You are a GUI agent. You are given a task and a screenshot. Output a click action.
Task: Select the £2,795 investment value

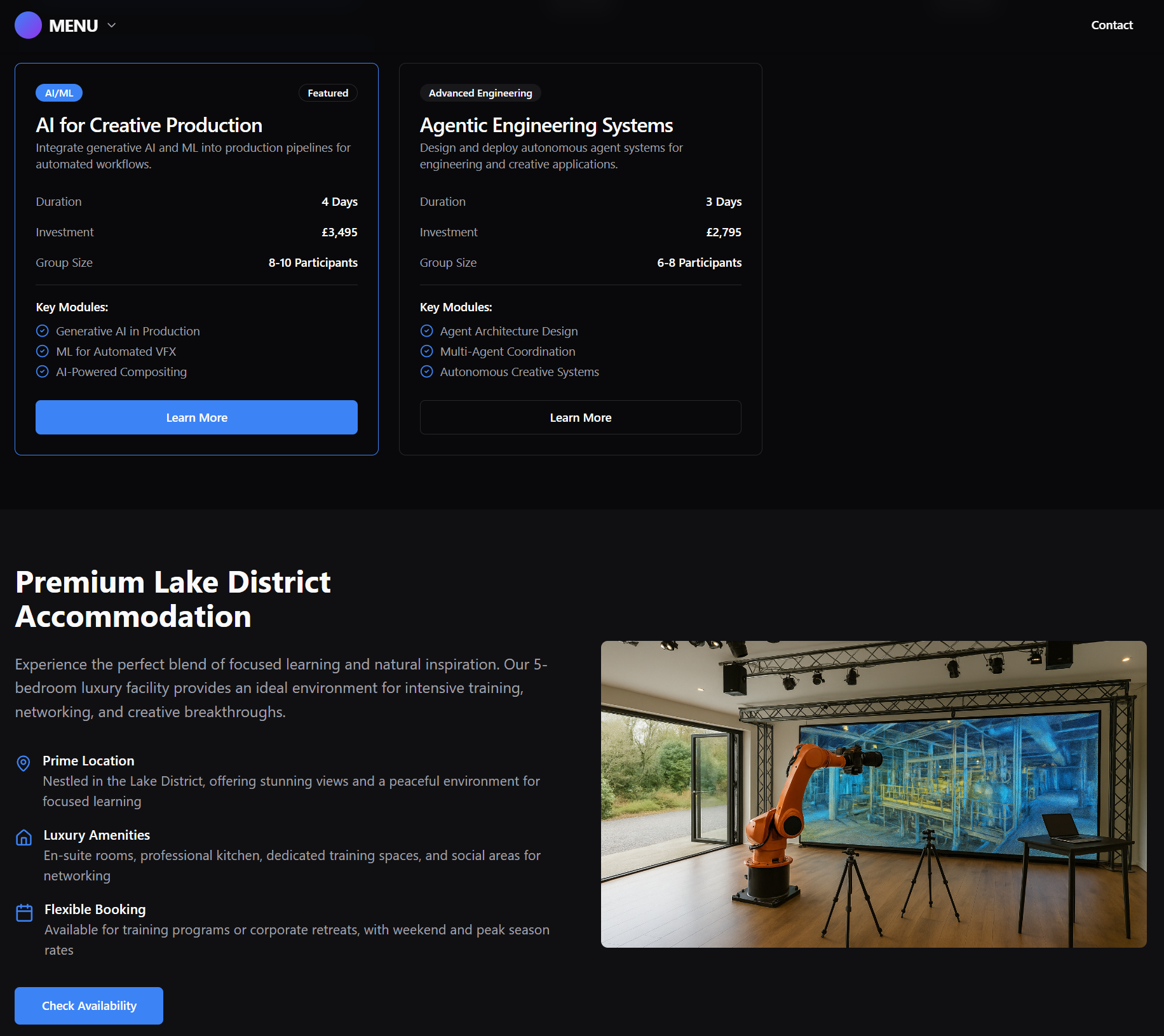coord(724,232)
